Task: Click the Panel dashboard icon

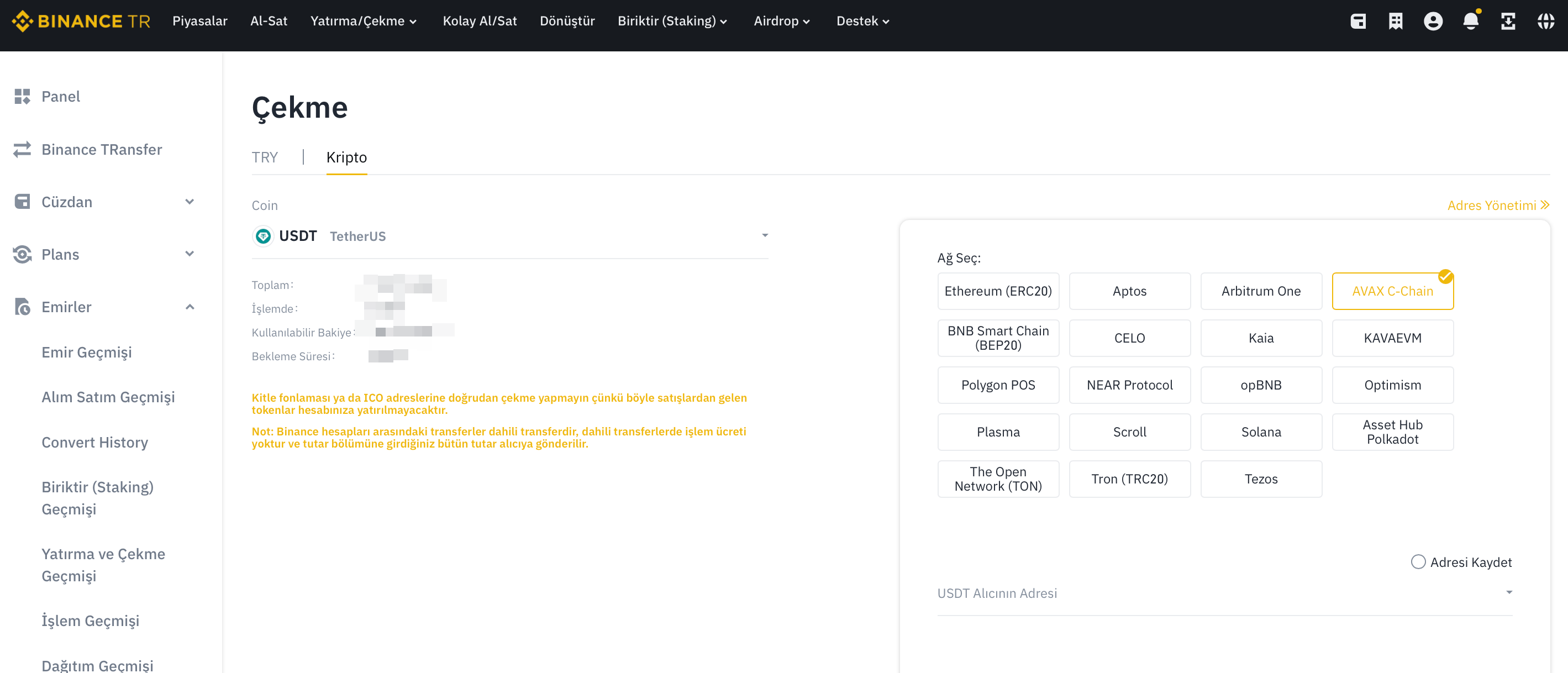Action: [x=23, y=96]
